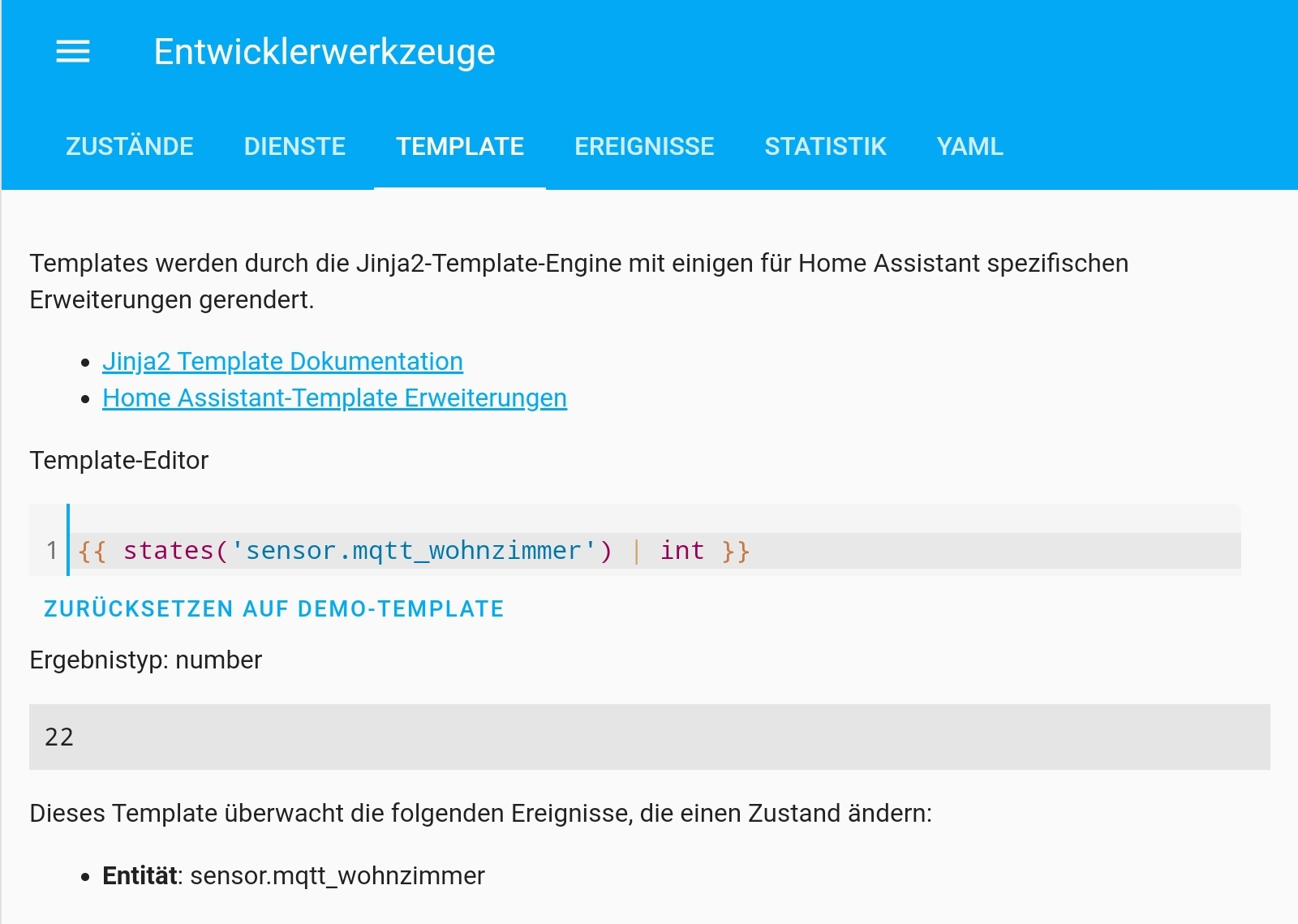1298x924 pixels.
Task: Switch to the EREIGNISSE tab
Action: point(644,147)
